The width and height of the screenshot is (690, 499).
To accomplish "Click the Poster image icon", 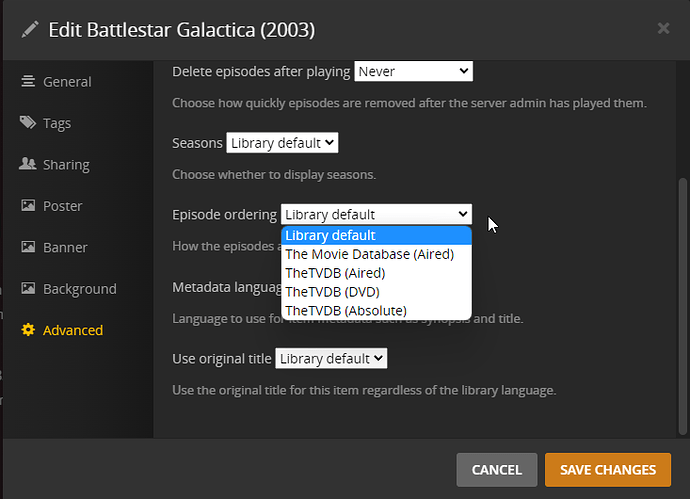I will point(28,205).
